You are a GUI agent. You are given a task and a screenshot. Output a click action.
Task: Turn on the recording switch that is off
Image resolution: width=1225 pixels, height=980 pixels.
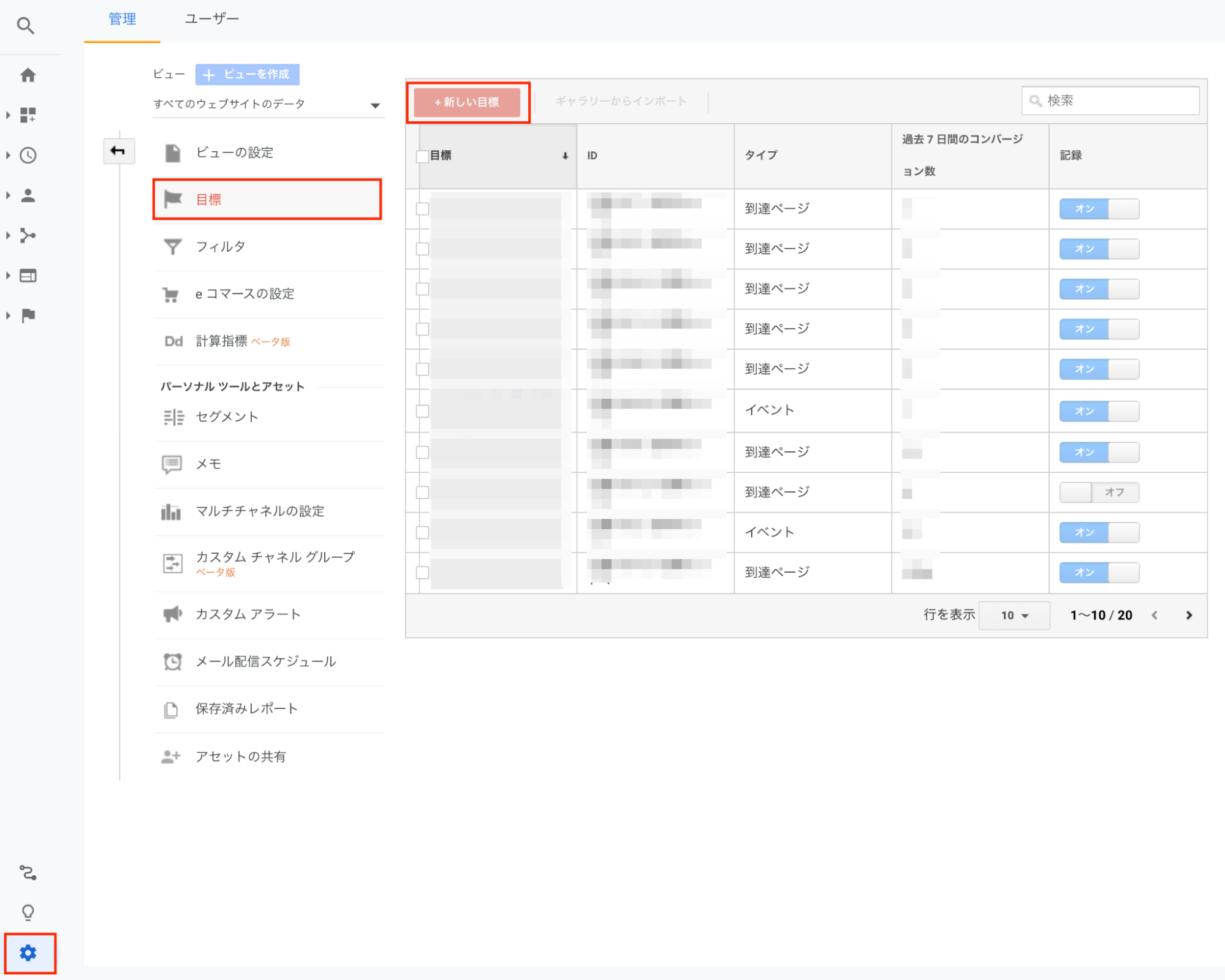[x=1099, y=492]
